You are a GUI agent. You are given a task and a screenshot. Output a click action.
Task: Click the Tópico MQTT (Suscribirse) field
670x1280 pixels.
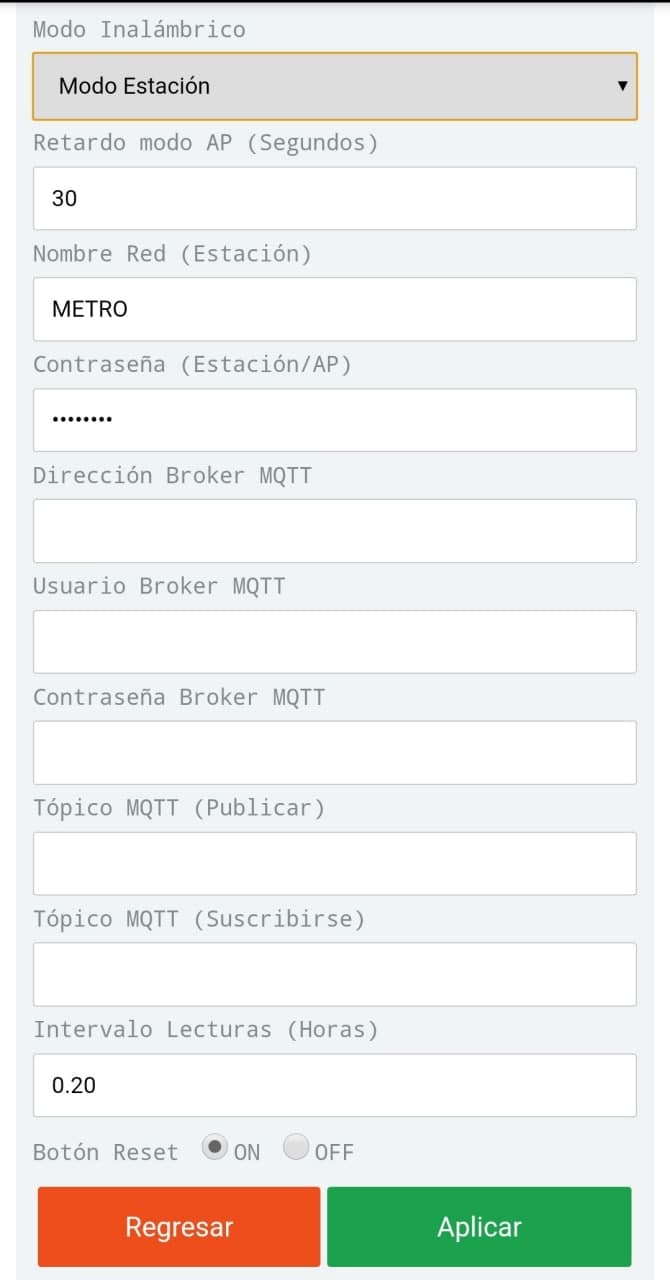click(335, 974)
